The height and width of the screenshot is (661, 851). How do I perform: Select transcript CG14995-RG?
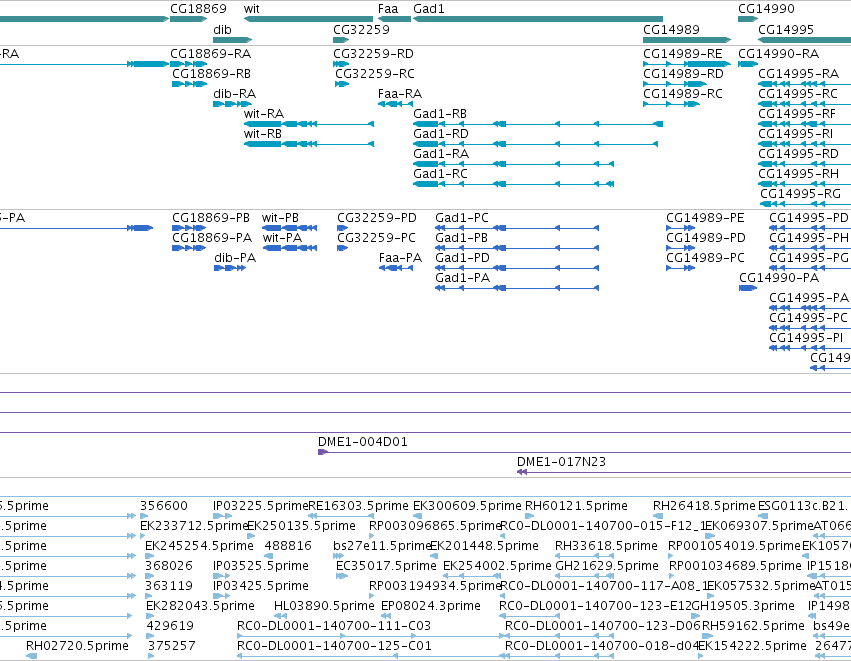(x=805, y=205)
